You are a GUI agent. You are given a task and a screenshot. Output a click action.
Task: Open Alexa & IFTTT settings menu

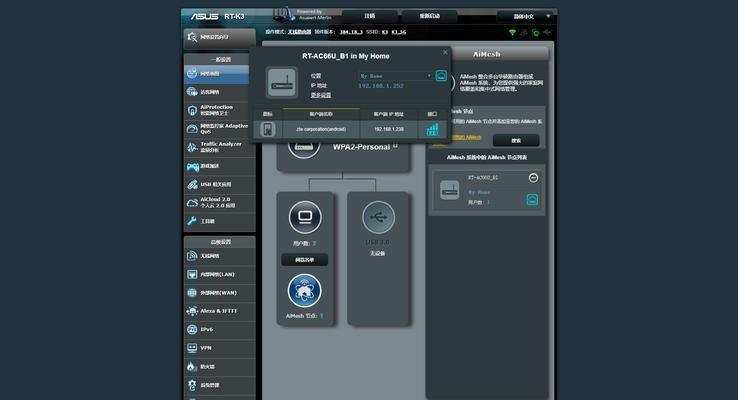(217, 311)
